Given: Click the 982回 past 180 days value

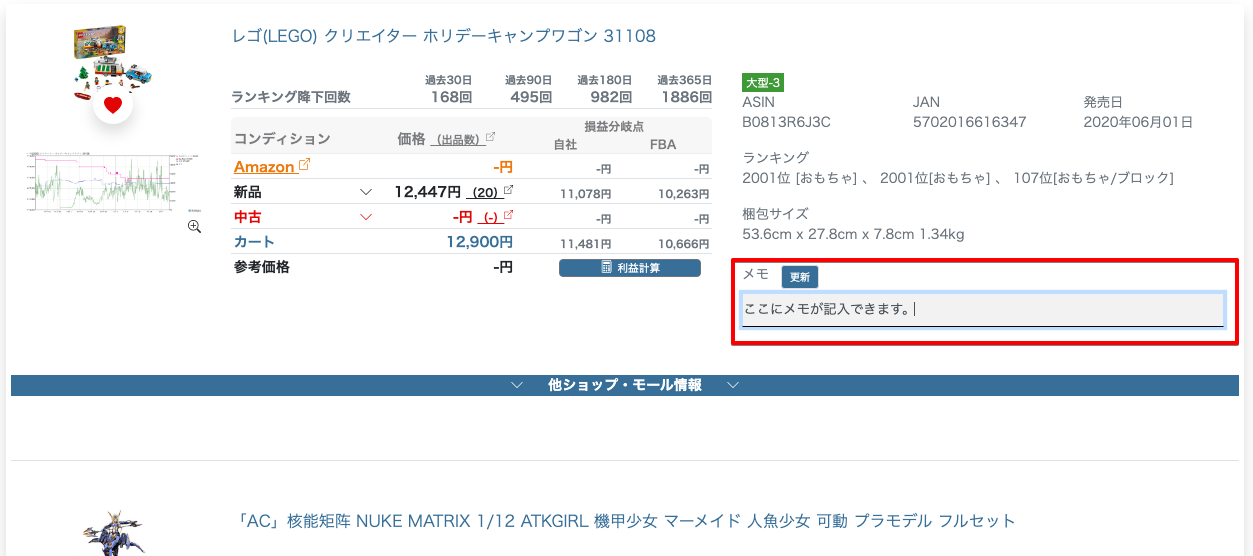Looking at the screenshot, I should pyautogui.click(x=611, y=97).
